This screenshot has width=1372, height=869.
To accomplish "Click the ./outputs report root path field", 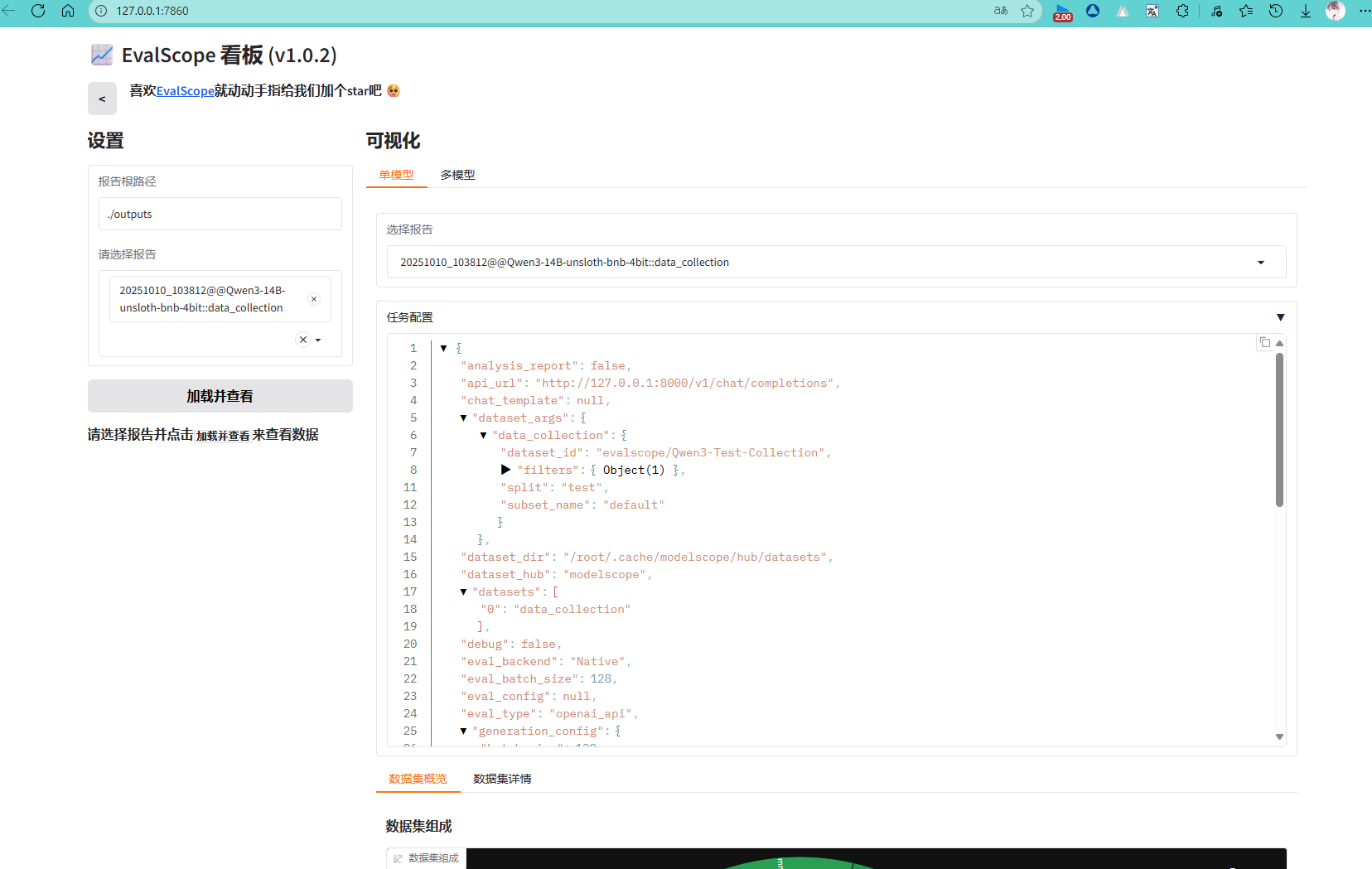I will (x=220, y=214).
